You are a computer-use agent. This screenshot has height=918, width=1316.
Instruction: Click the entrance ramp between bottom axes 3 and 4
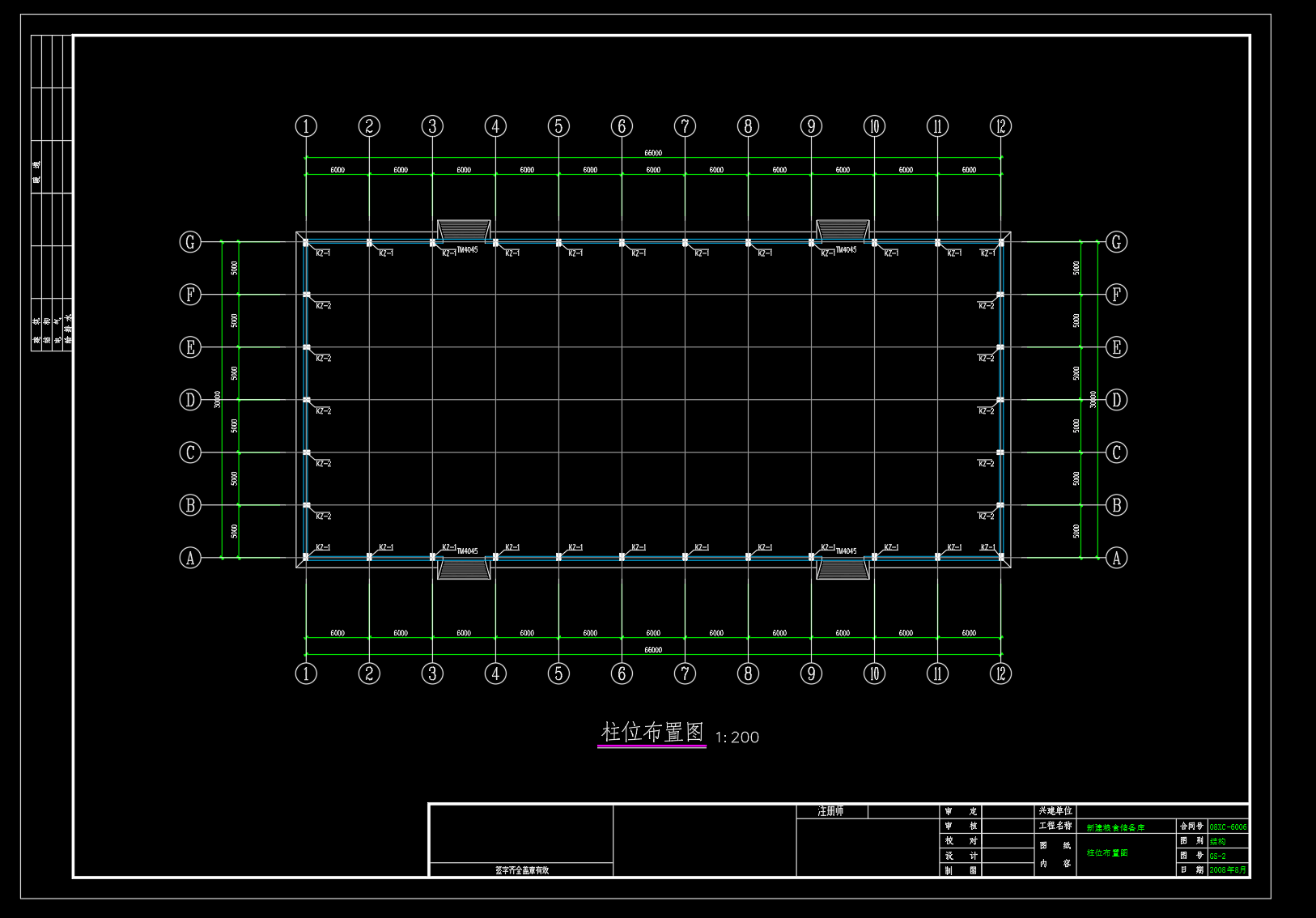pos(464,569)
